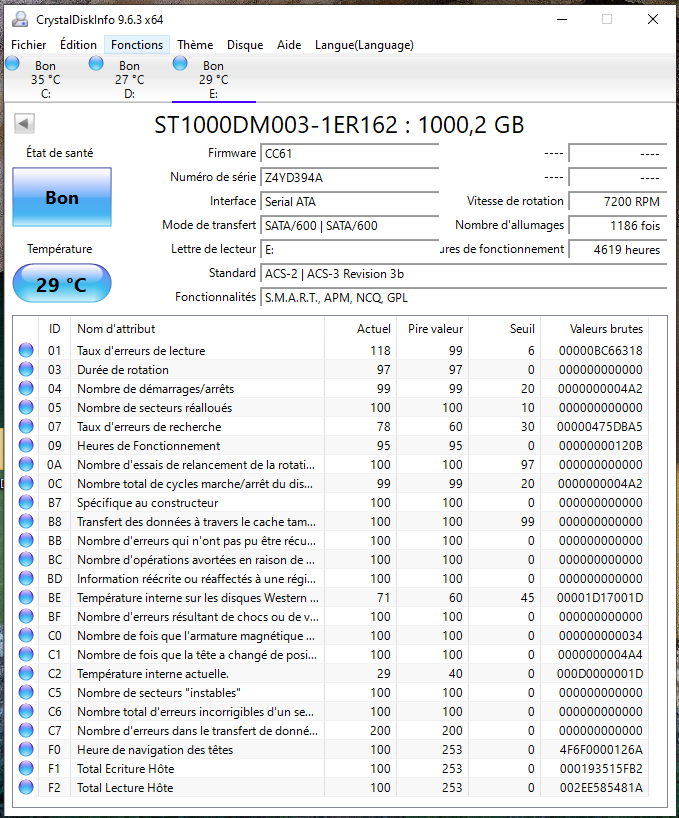Click status orb for attribute C0
679x818 pixels.
click(26, 635)
